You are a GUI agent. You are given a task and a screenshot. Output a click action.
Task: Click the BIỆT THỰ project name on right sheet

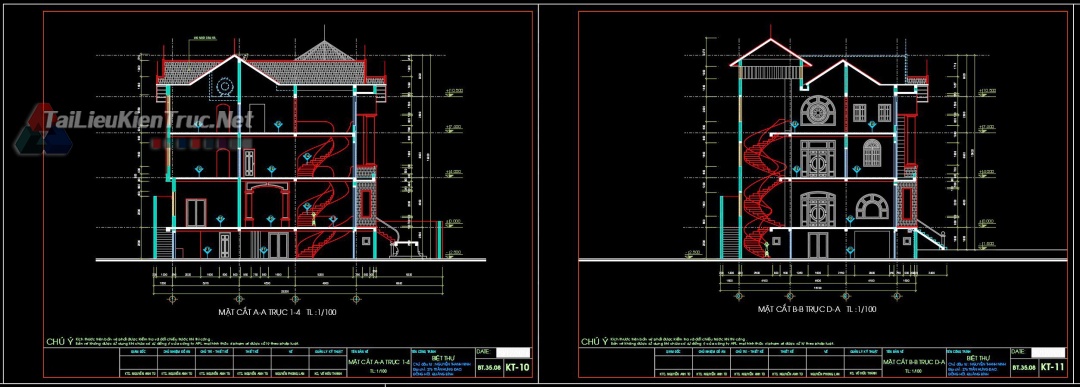coord(978,358)
